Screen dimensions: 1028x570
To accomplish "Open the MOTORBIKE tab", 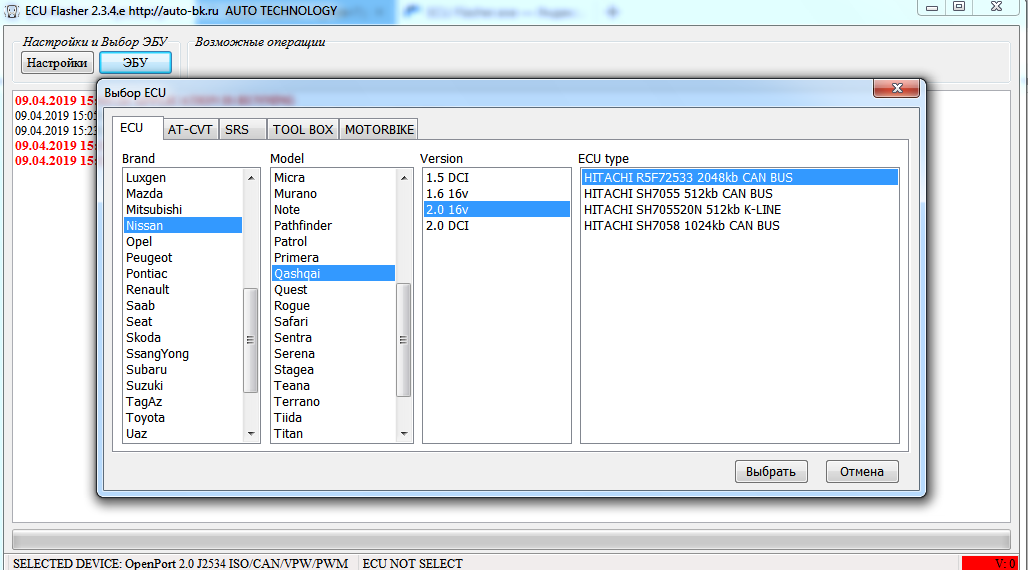I will [x=380, y=130].
